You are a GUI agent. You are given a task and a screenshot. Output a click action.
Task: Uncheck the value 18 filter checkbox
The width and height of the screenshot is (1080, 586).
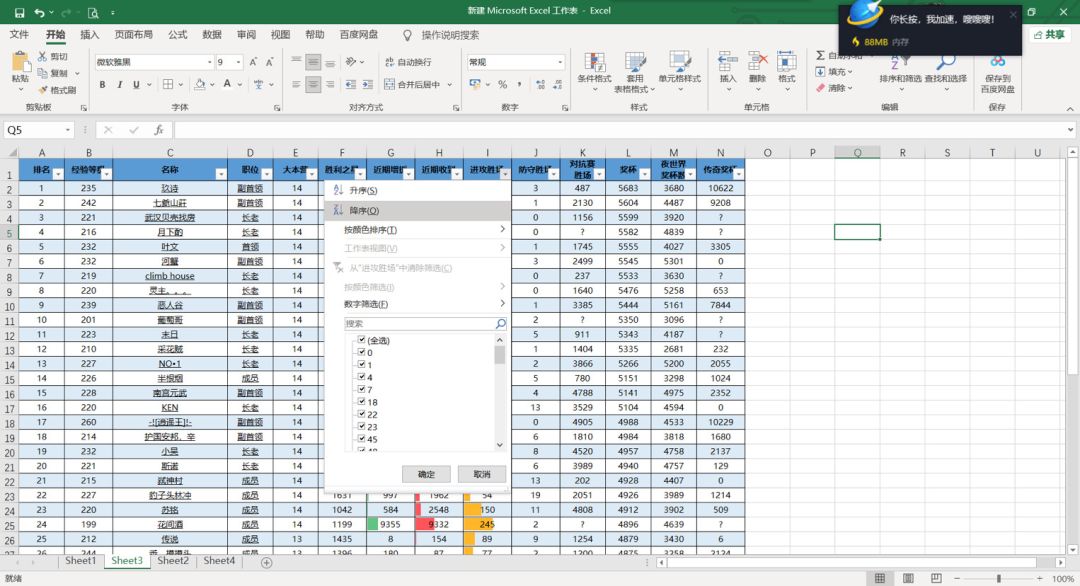[361, 401]
